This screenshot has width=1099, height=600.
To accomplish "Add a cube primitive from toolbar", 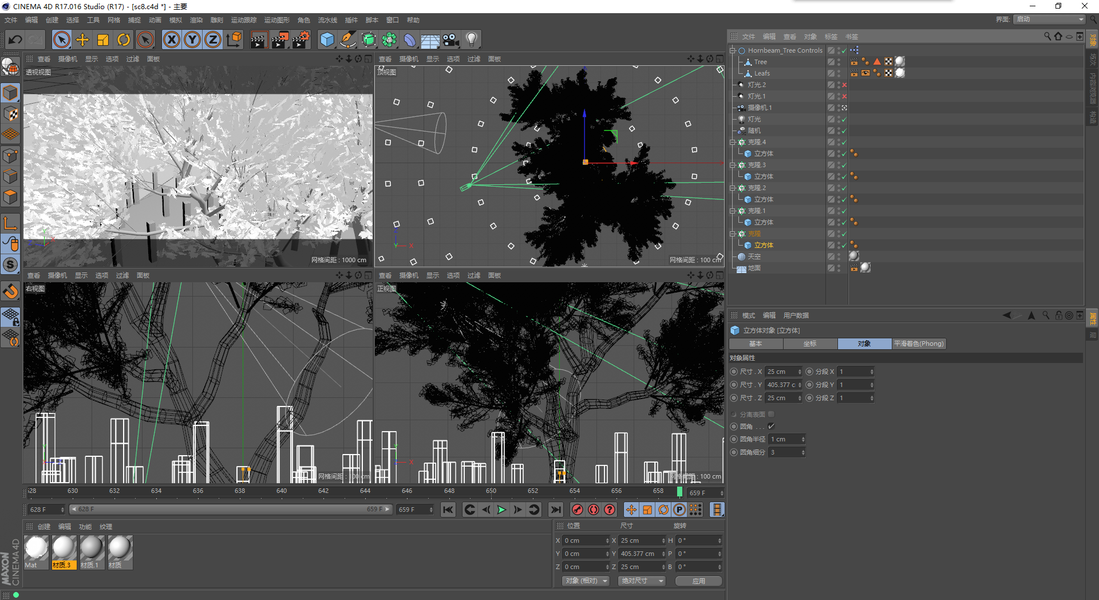I will coord(327,40).
